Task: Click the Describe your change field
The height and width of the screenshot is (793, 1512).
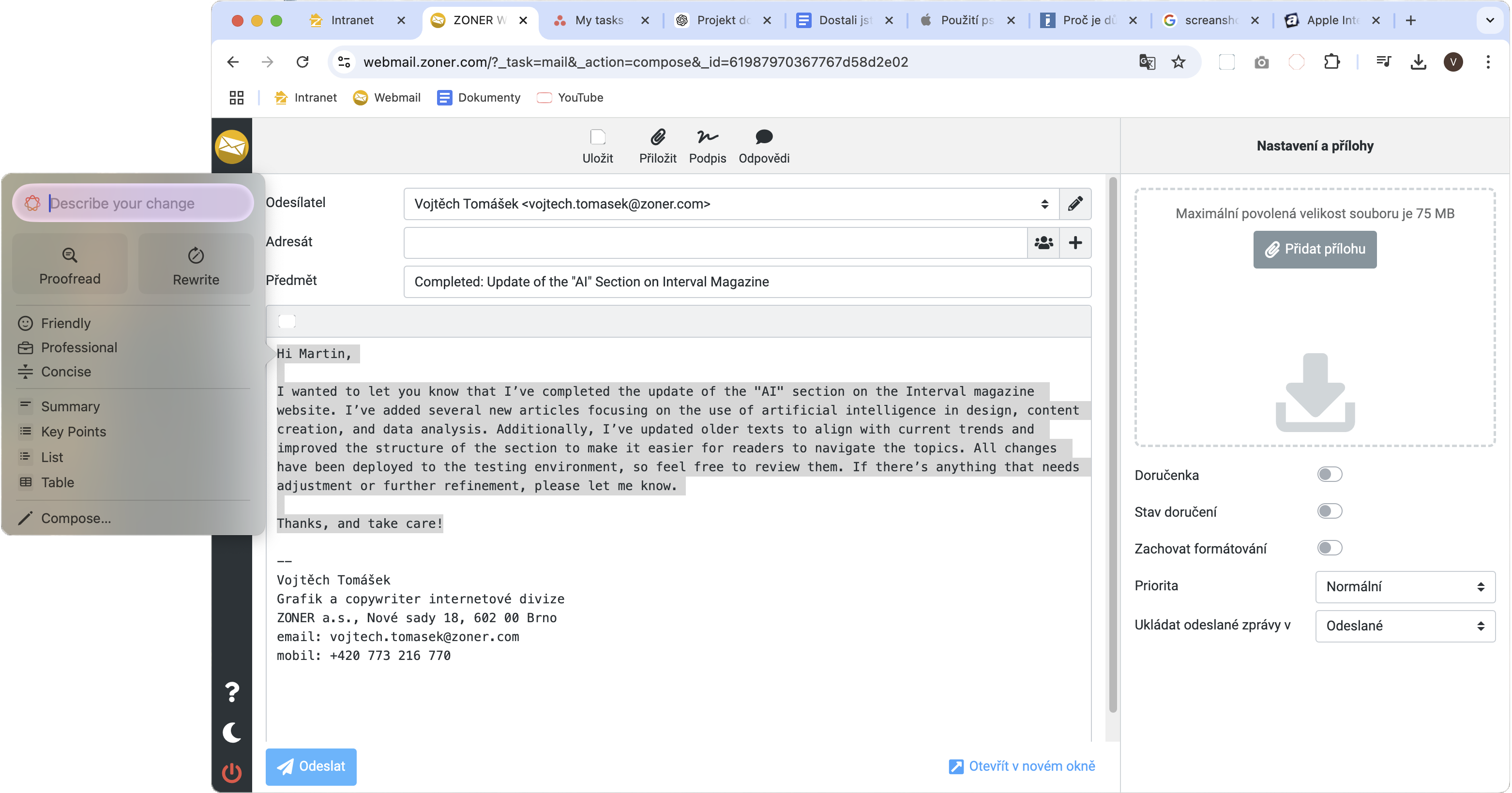Action: [x=133, y=203]
